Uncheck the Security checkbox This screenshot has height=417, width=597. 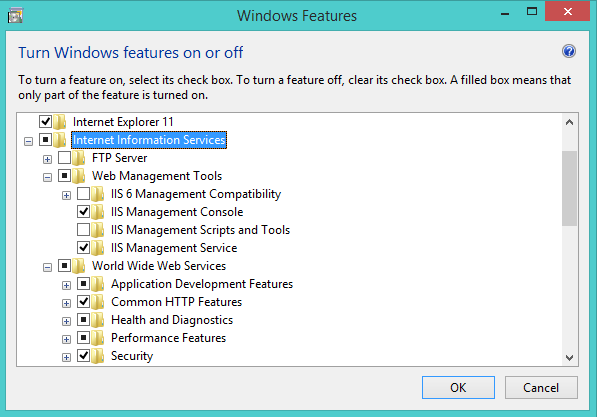pos(83,356)
